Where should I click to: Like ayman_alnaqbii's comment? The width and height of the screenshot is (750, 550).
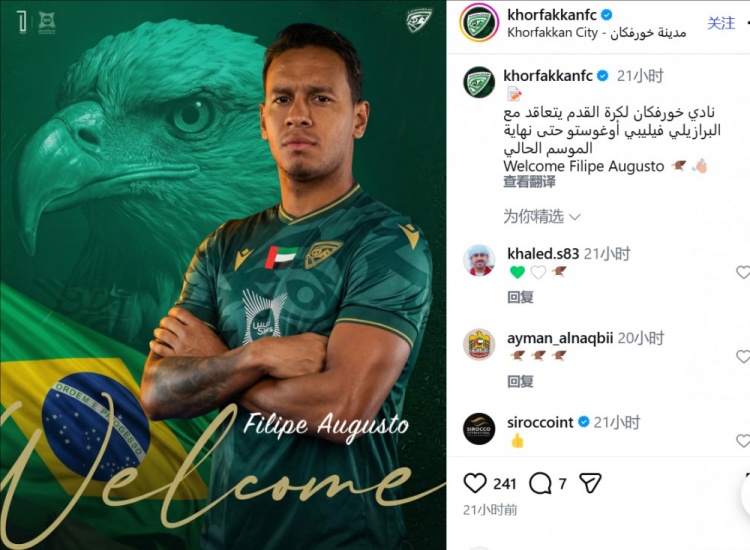(743, 356)
